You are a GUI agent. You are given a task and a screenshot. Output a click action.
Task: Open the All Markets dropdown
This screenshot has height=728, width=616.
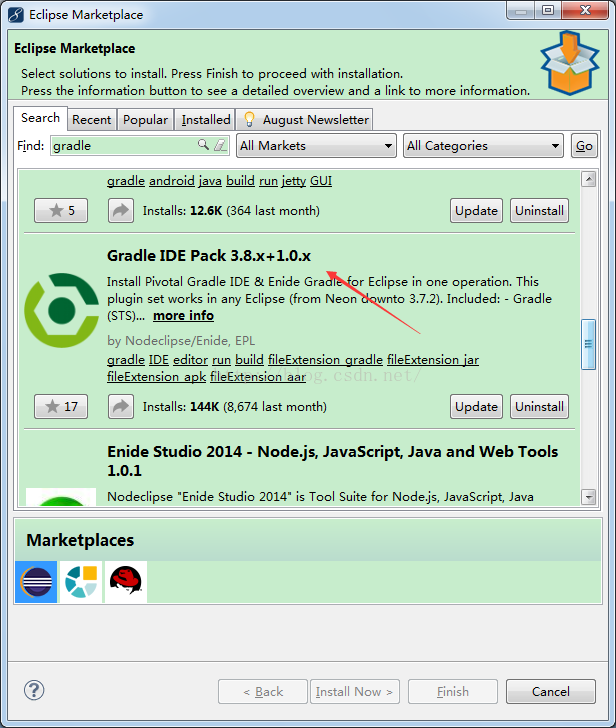[316, 146]
